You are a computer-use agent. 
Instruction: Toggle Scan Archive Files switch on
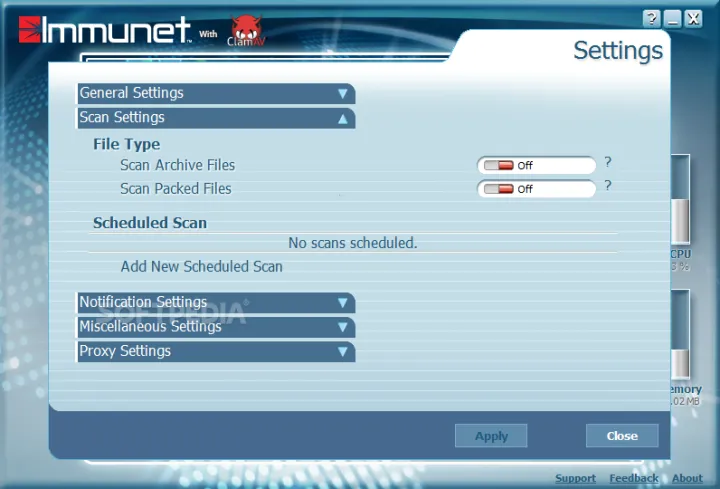click(x=498, y=165)
